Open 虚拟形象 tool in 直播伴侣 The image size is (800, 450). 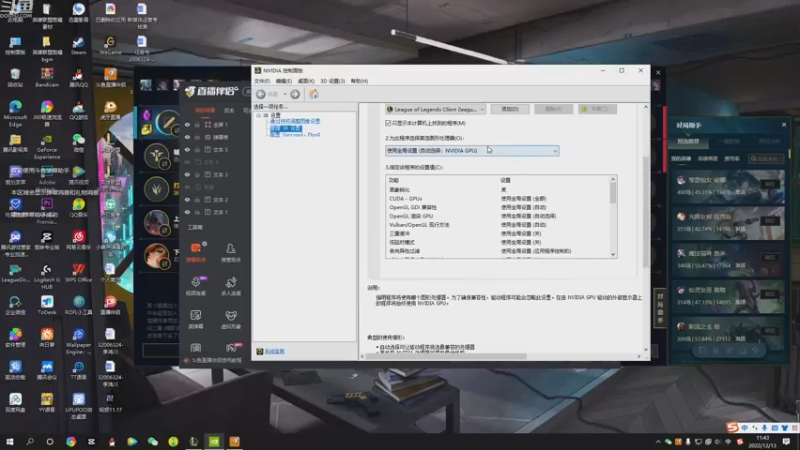click(231, 319)
